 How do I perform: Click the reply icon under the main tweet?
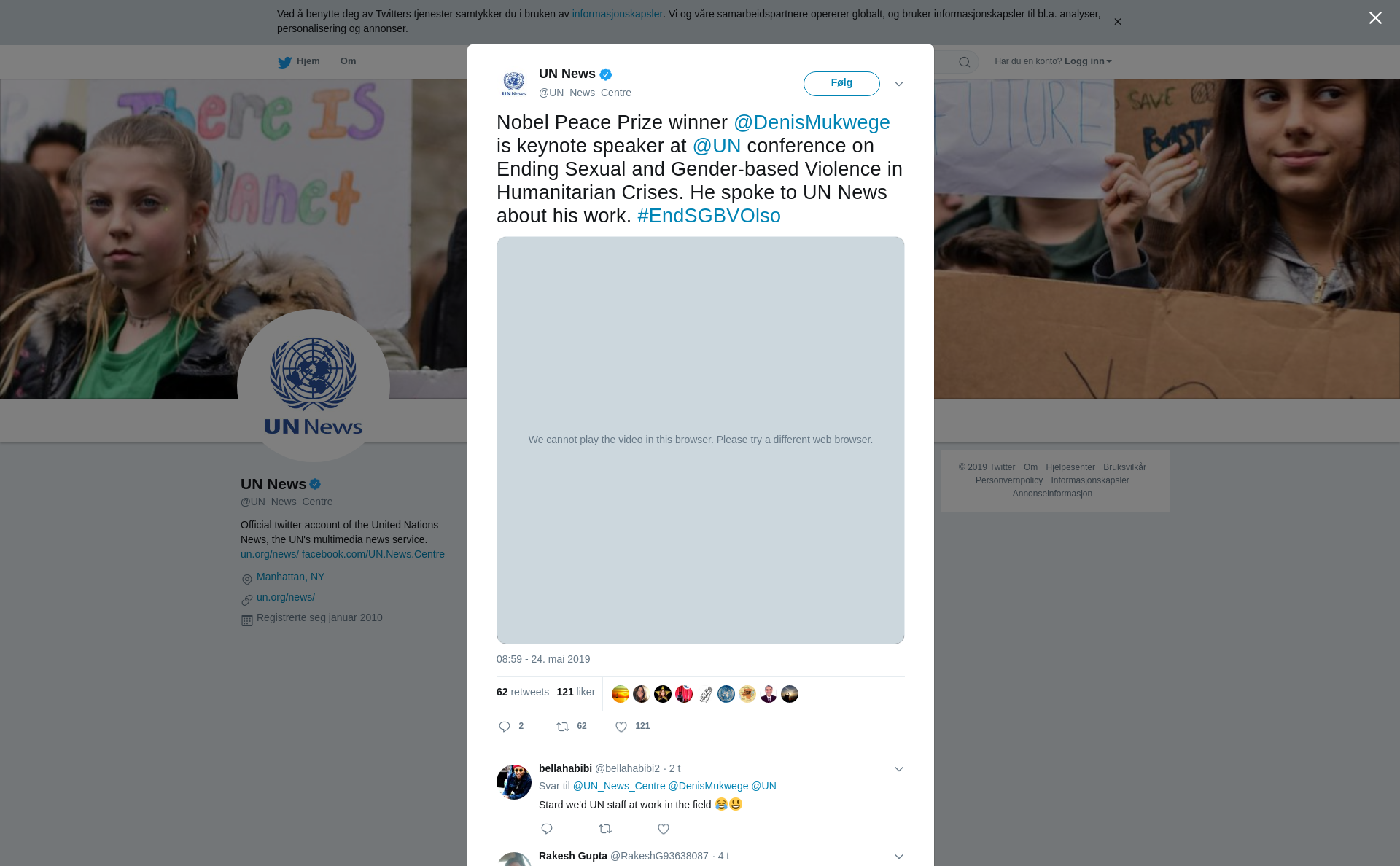[505, 727]
